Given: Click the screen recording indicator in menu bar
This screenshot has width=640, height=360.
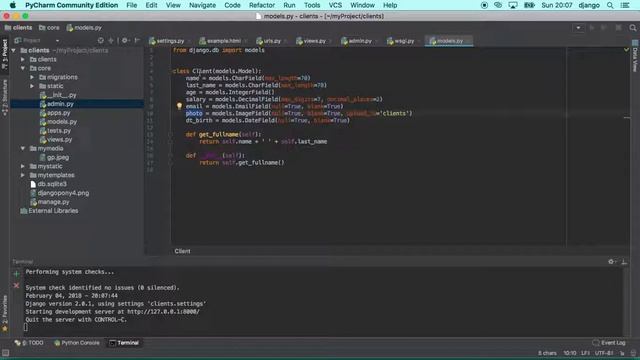Looking at the screenshot, I should click(x=484, y=5).
